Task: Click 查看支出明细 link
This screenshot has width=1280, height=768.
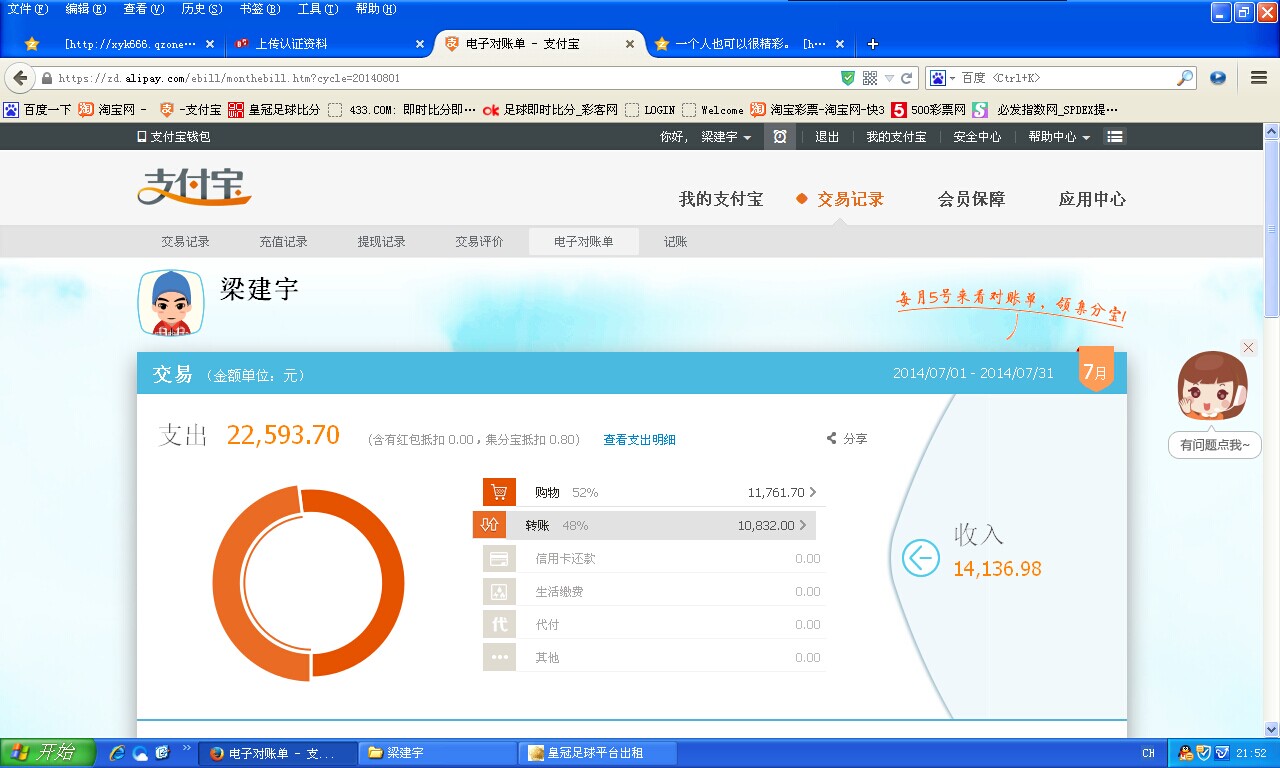Action: (x=639, y=440)
